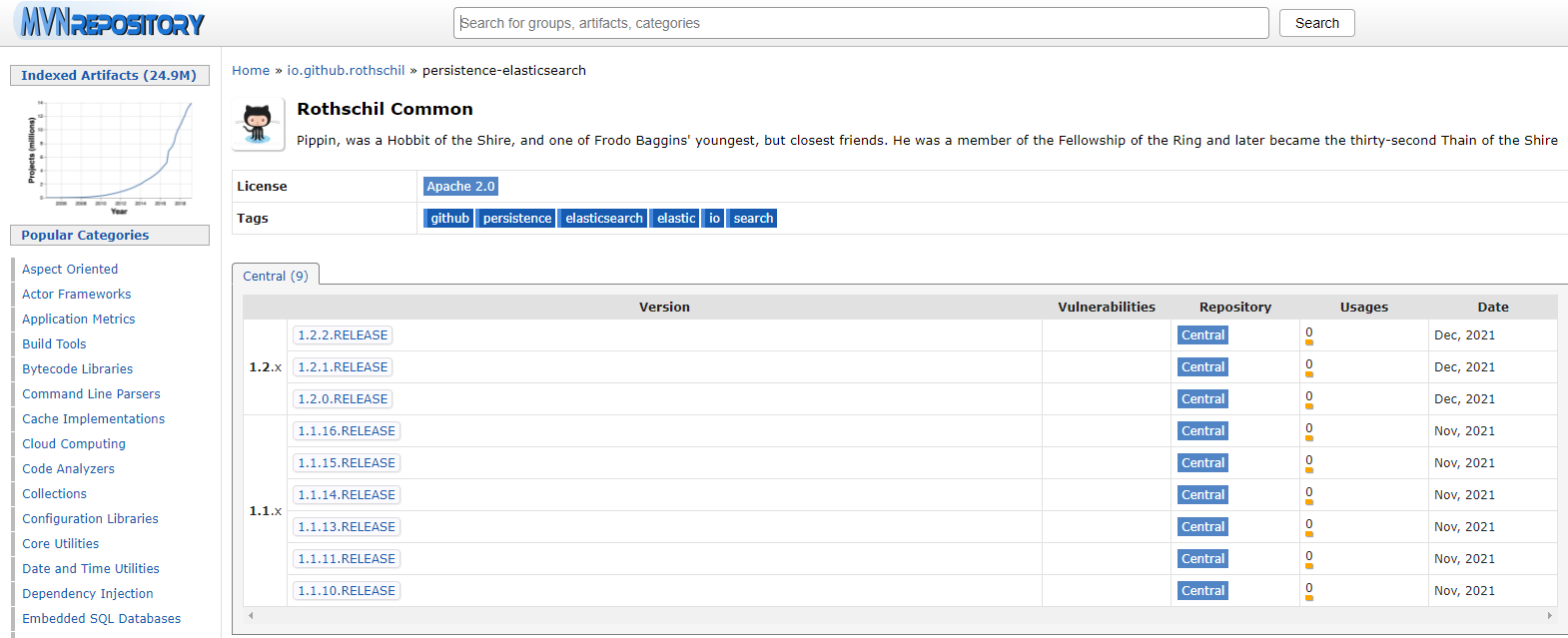The width and height of the screenshot is (1568, 638).
Task: Open the Code Analyzers category
Action: [x=69, y=469]
